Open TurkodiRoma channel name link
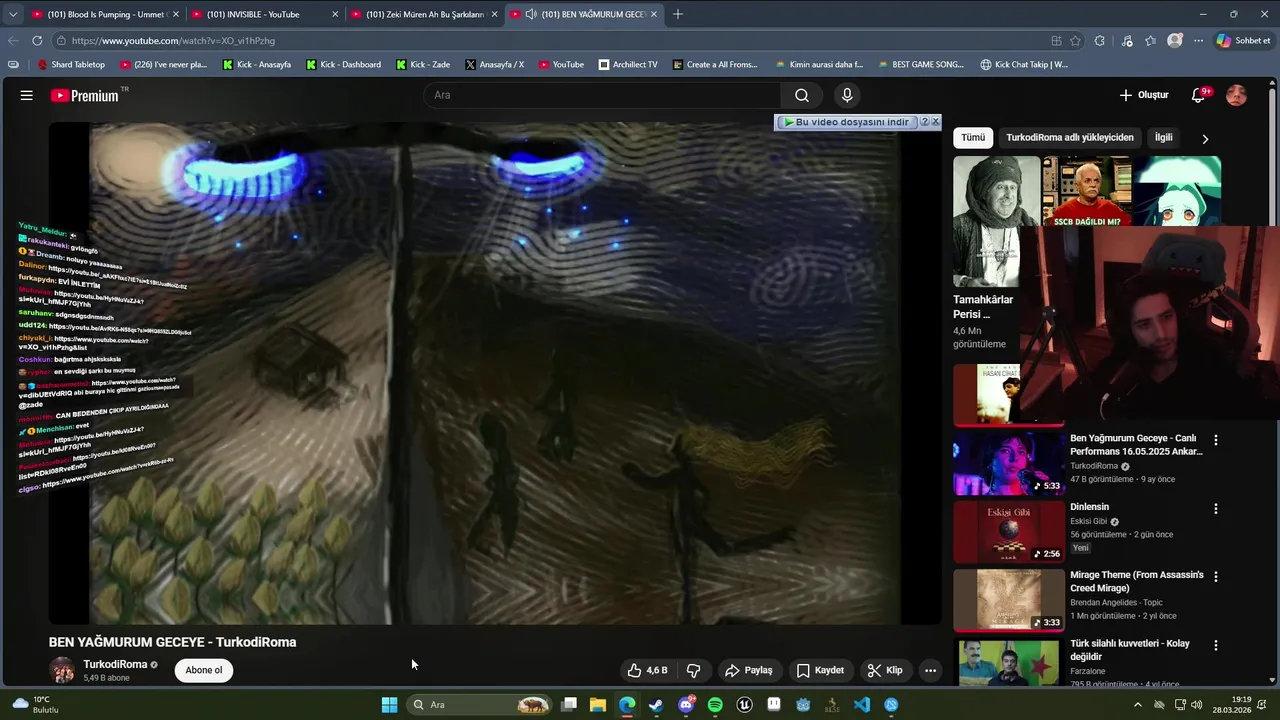This screenshot has width=1280, height=720. click(x=115, y=664)
